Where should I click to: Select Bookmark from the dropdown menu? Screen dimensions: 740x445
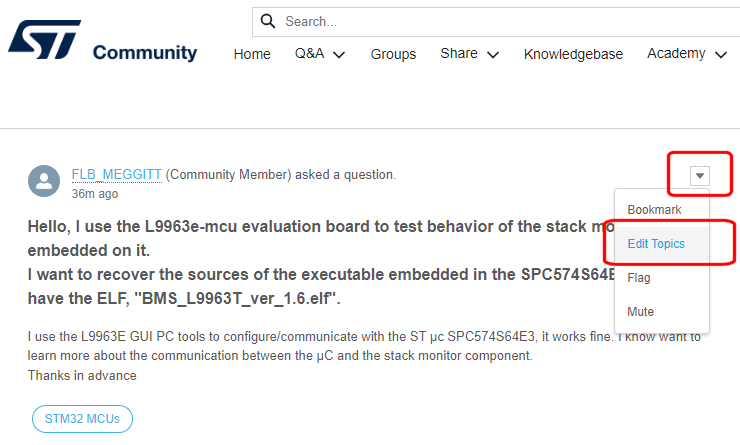pos(654,210)
